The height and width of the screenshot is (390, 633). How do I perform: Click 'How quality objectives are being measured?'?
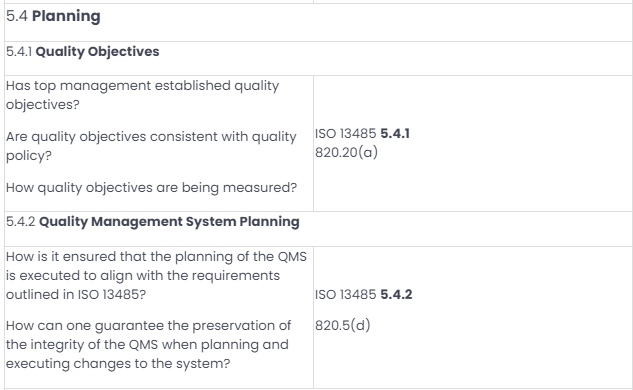coord(151,188)
